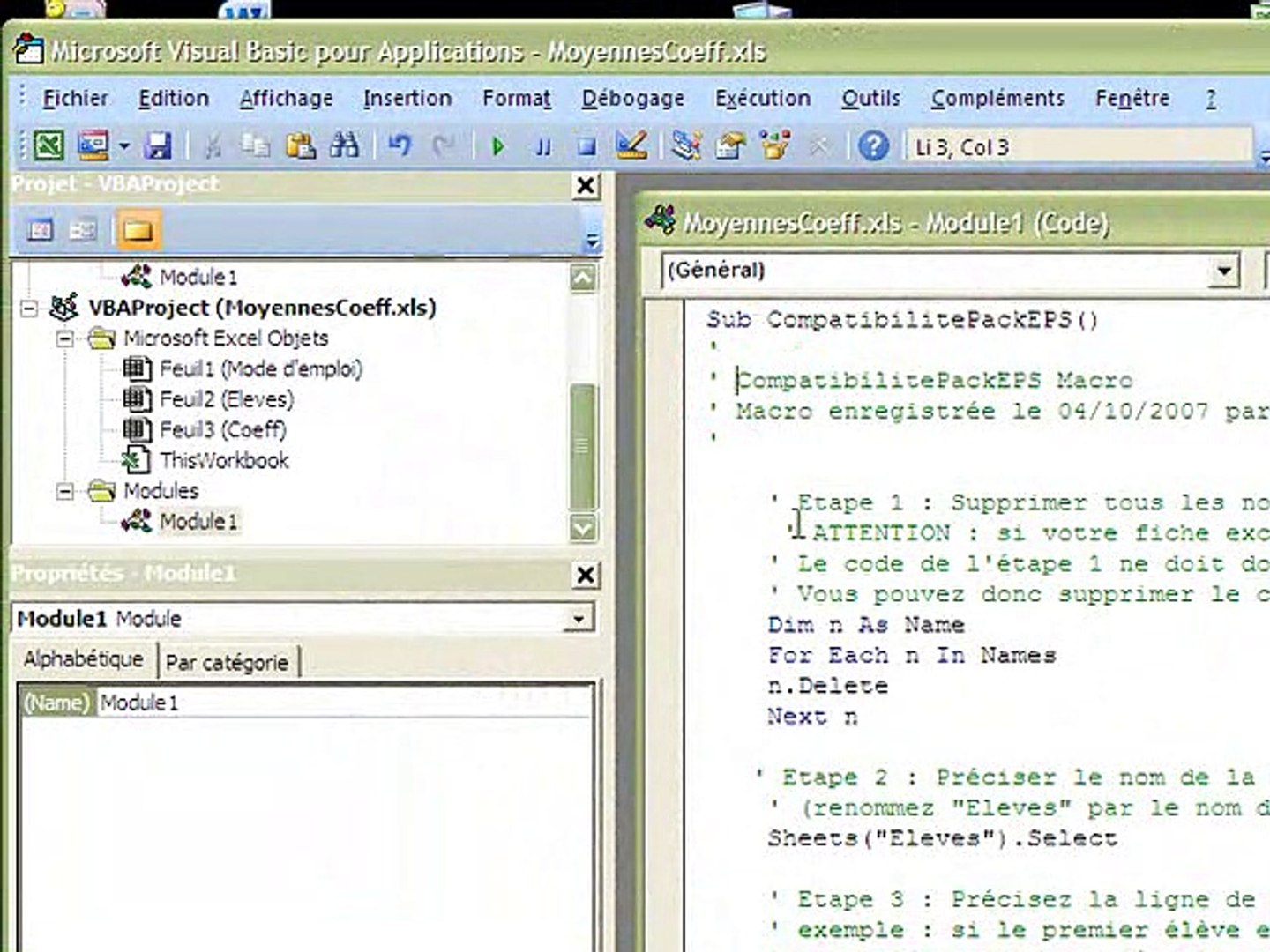Collapse the Modules folder
This screenshot has height=952, width=1270.
click(64, 491)
